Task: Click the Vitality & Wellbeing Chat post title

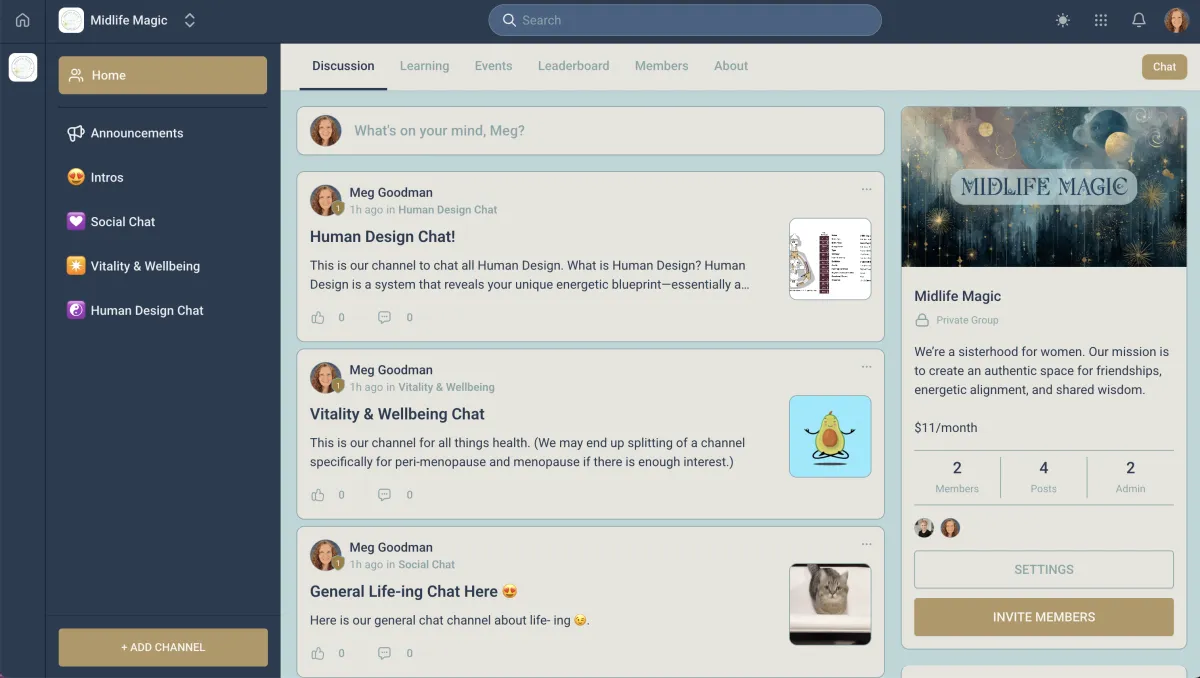Action: (397, 414)
